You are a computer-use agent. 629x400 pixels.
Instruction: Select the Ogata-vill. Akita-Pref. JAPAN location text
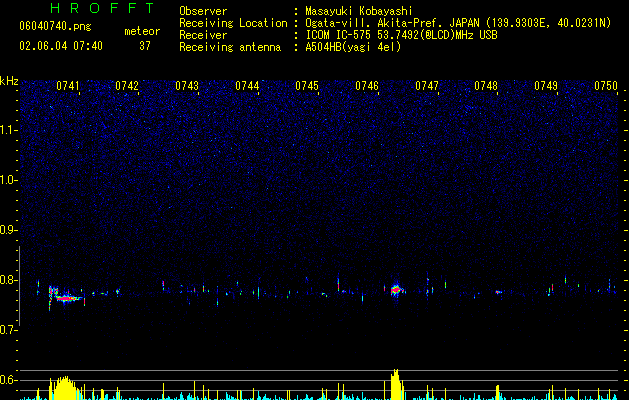click(458, 23)
